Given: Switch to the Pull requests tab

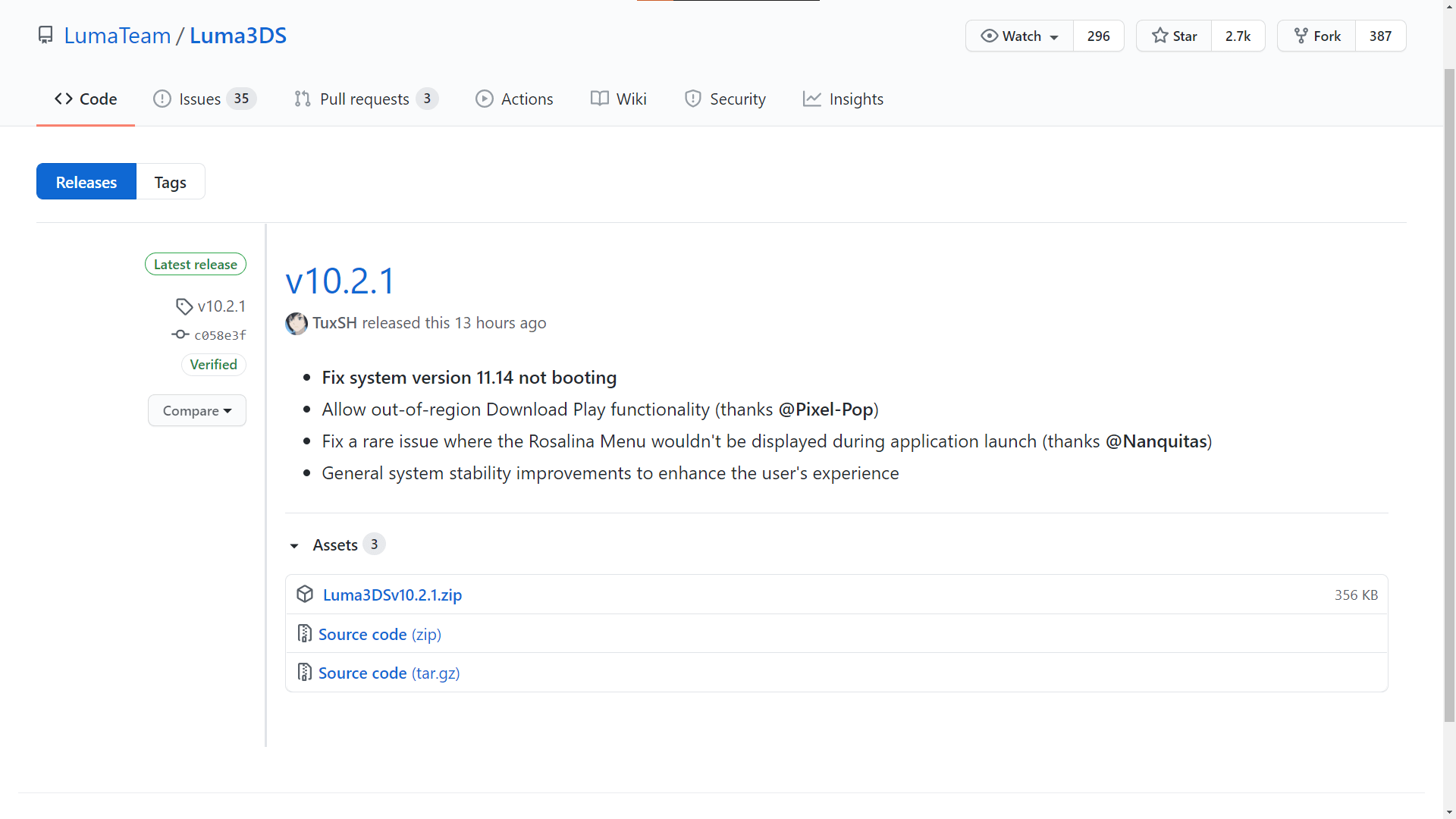Looking at the screenshot, I should click(x=366, y=99).
